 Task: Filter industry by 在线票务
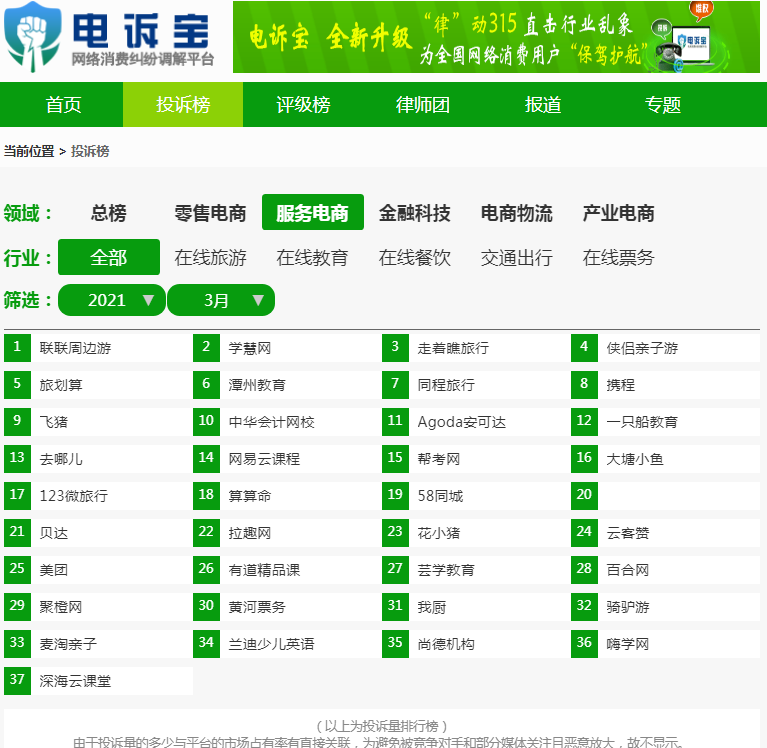pyautogui.click(x=618, y=257)
